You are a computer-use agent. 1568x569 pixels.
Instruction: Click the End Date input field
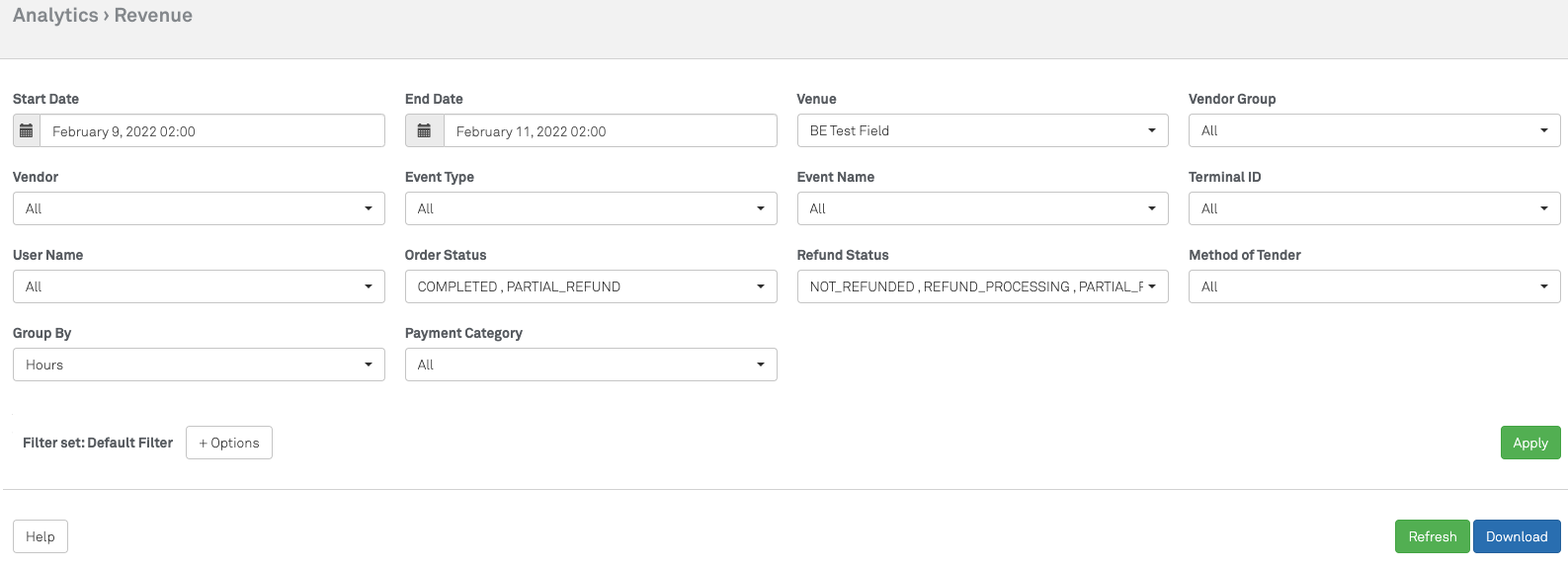pos(610,130)
